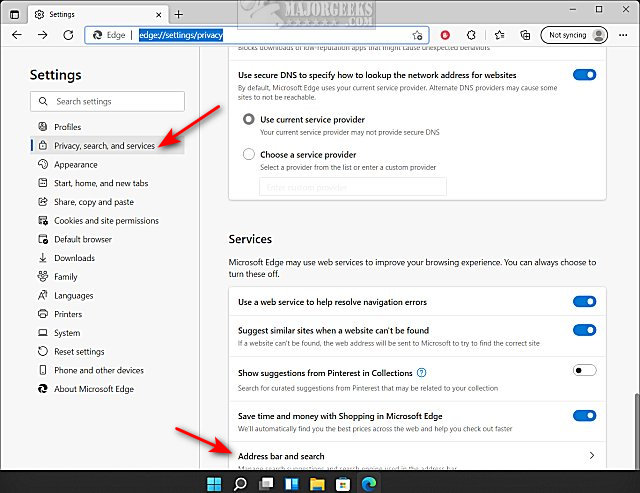Open System settings

tap(107, 333)
